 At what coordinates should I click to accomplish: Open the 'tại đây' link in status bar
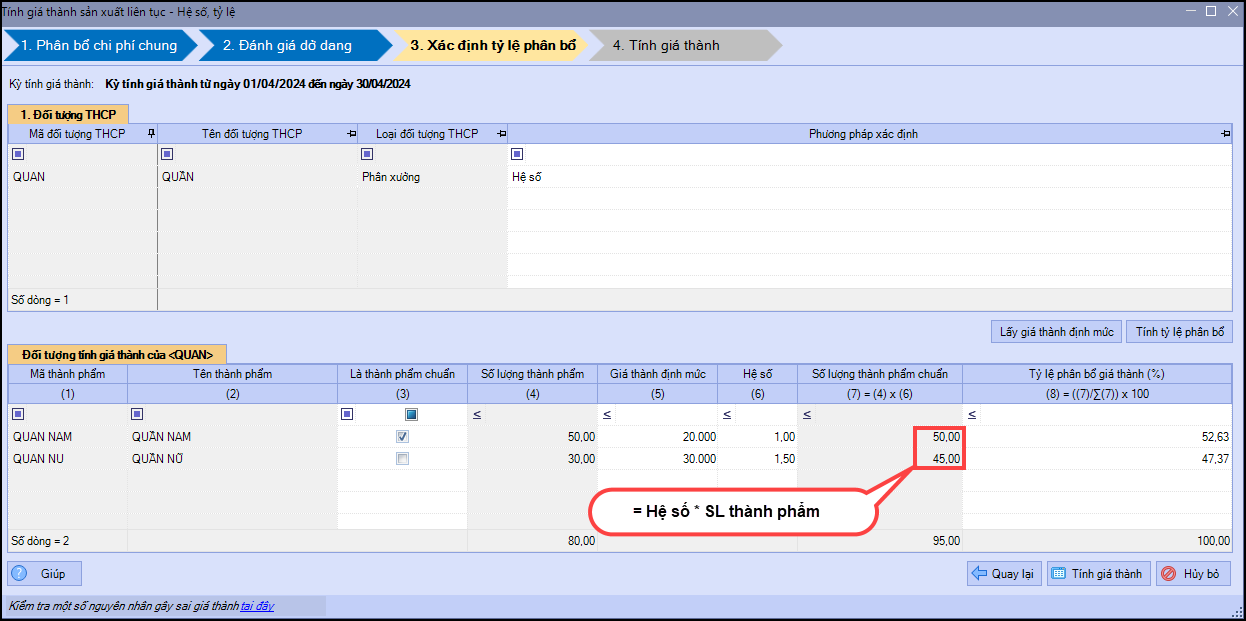pyautogui.click(x=257, y=606)
